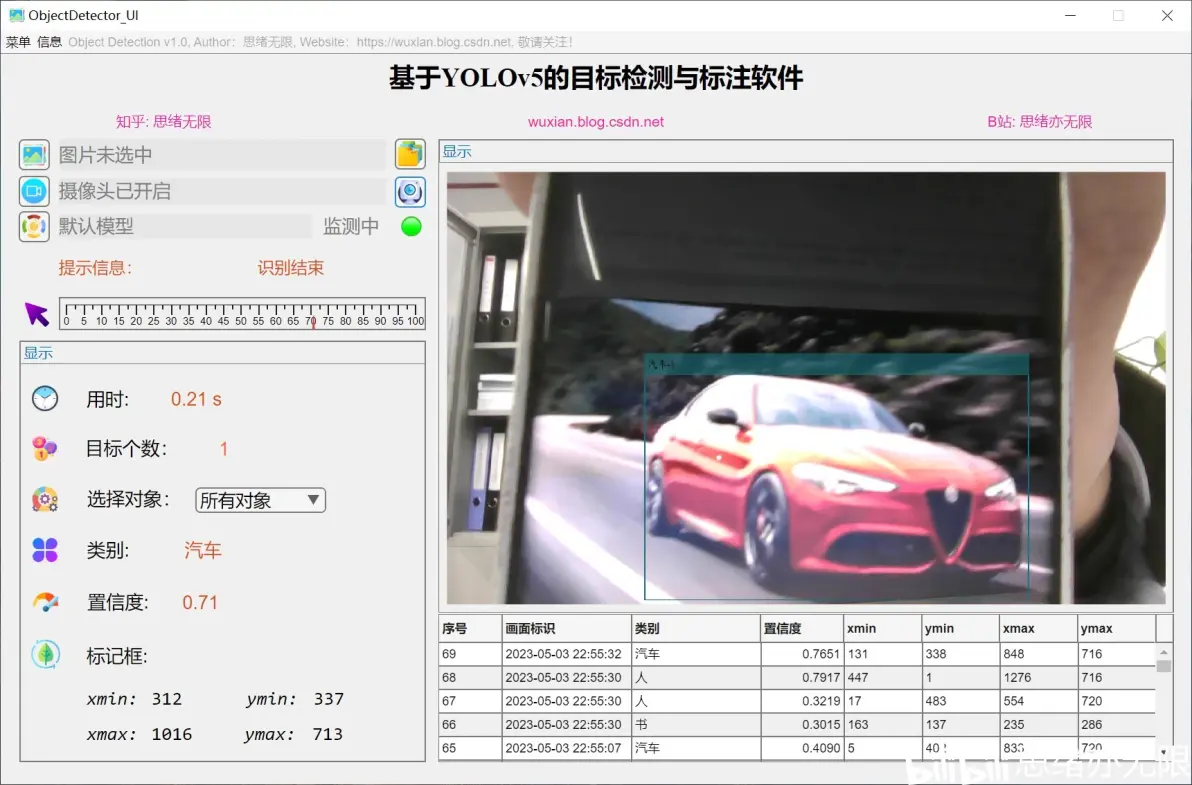1192x785 pixels.
Task: Click the model selection icon
Action: [34, 226]
